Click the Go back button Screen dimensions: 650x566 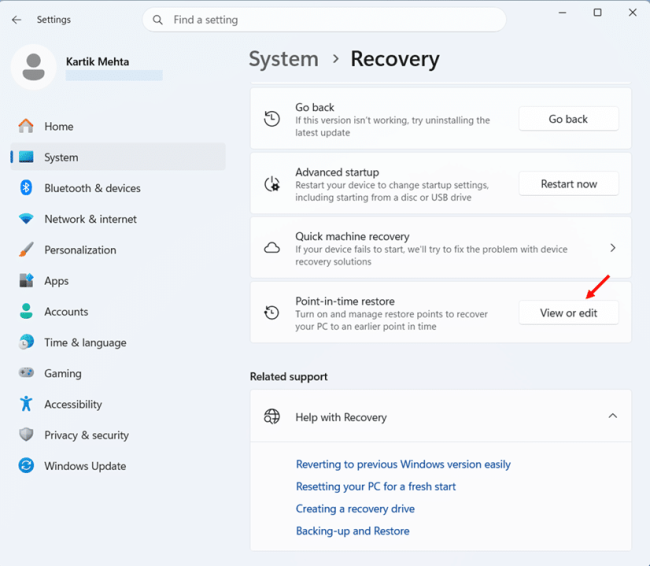568,119
